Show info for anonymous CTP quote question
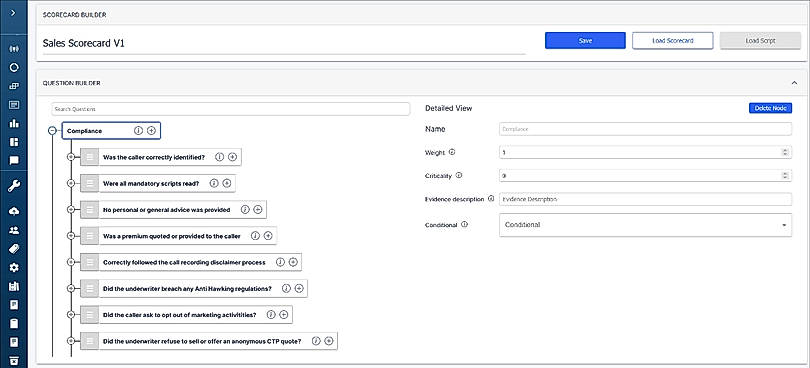The height and width of the screenshot is (368, 810). [316, 341]
